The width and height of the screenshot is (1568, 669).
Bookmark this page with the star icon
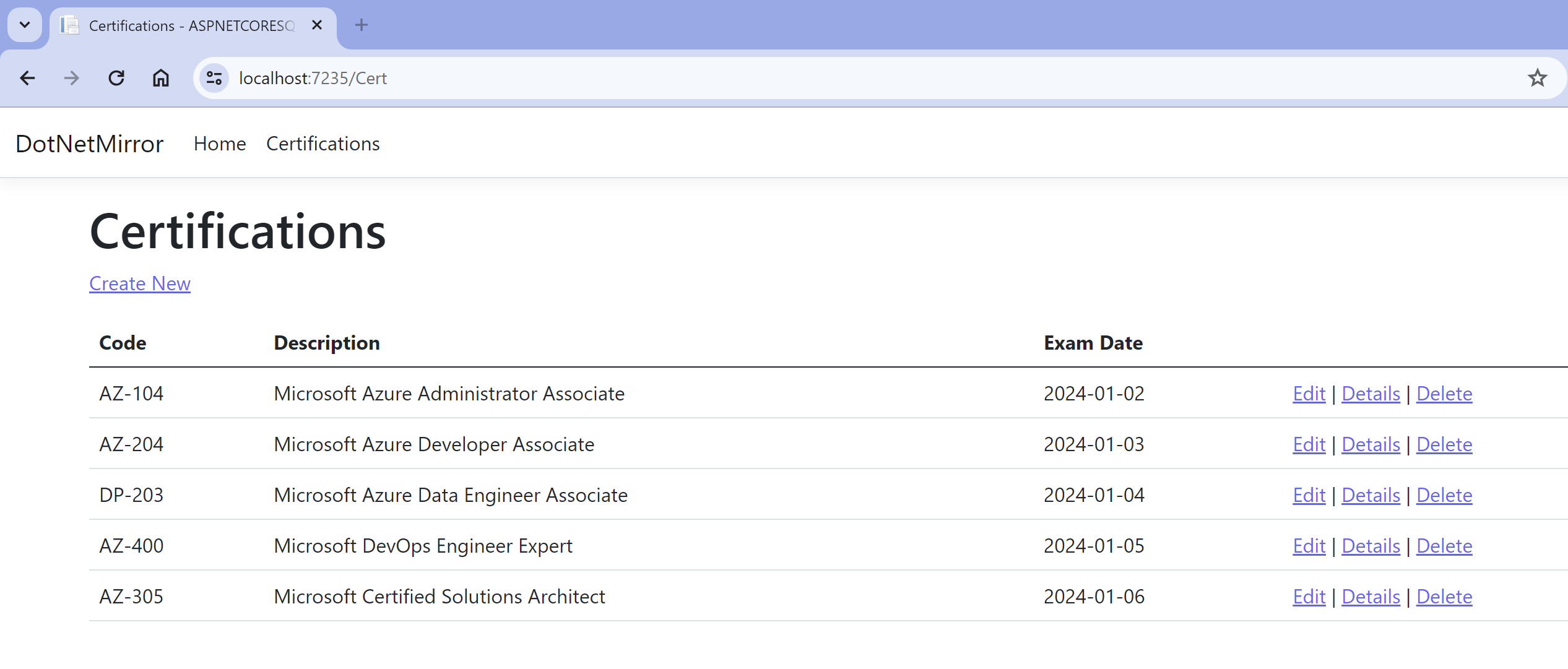(x=1537, y=78)
